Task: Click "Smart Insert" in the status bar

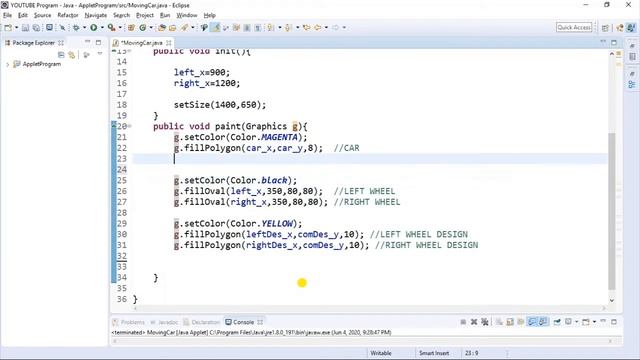Action: pos(434,353)
